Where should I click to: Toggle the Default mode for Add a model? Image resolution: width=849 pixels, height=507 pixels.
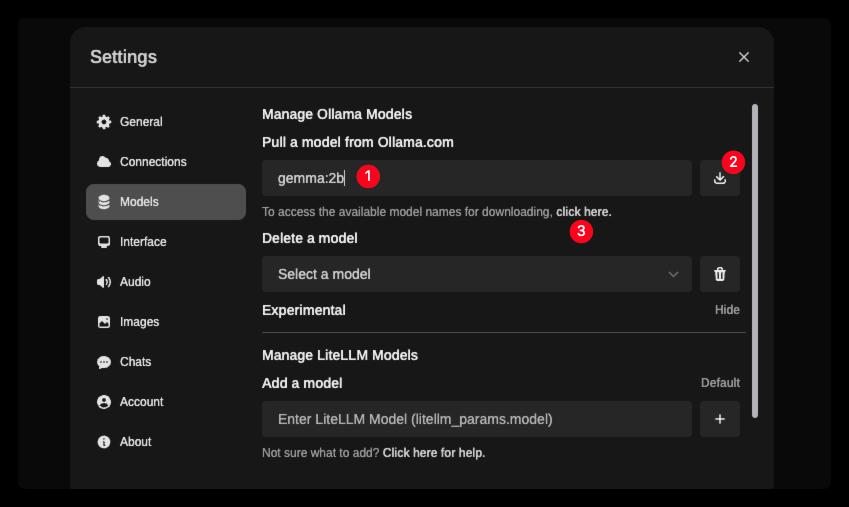(x=720, y=383)
